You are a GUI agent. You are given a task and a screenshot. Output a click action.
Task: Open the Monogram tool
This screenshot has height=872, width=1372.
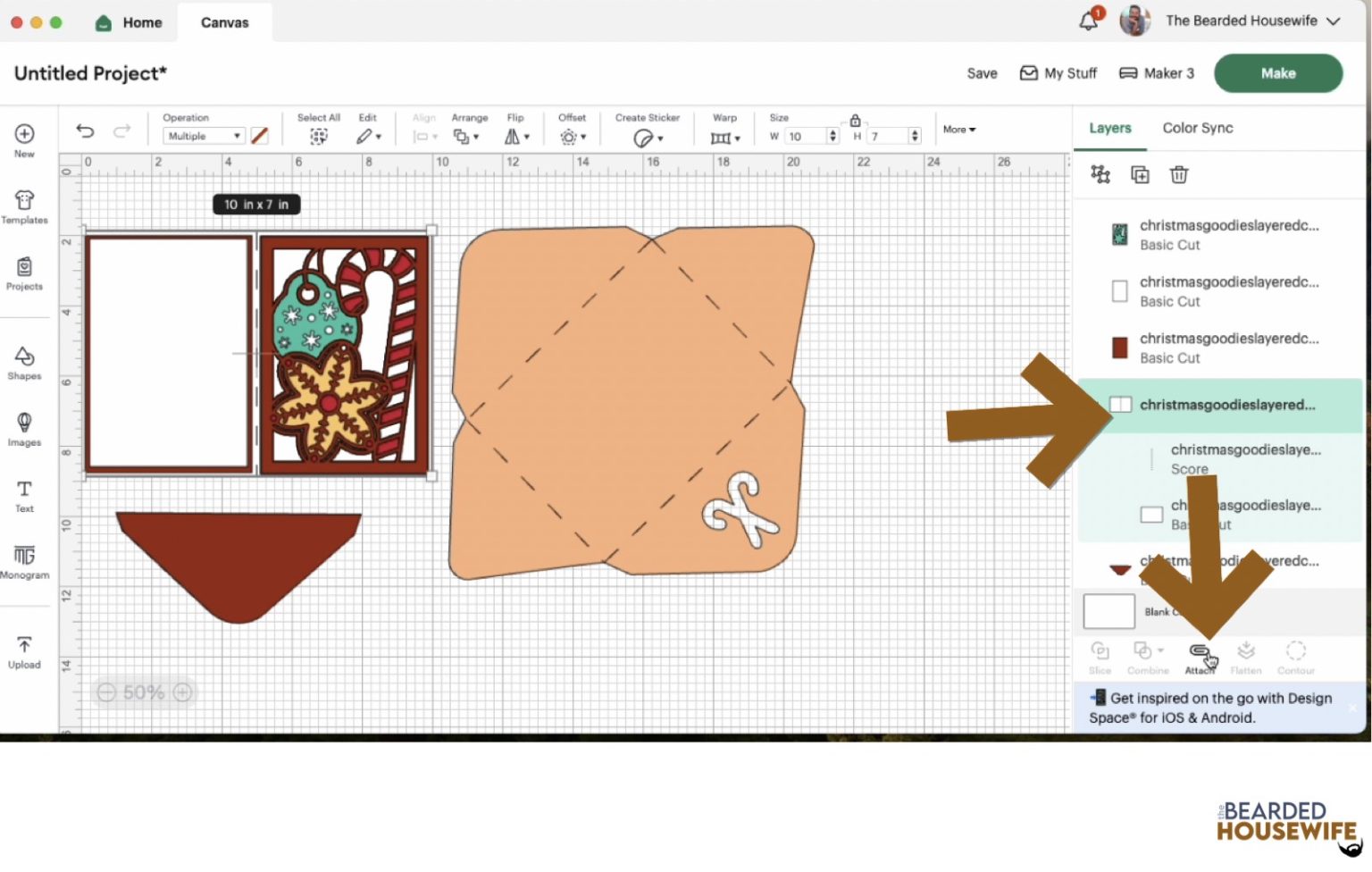(x=24, y=562)
